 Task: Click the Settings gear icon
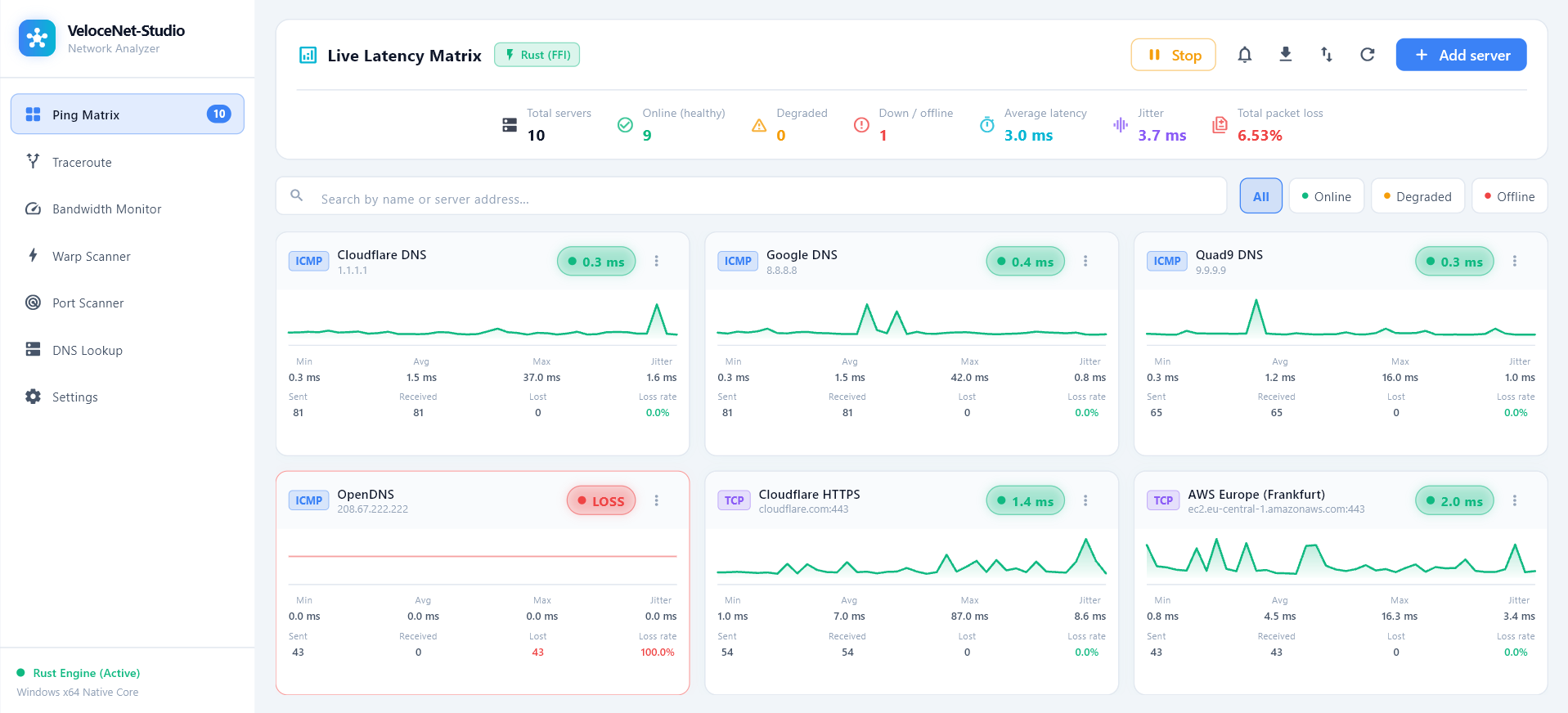pyautogui.click(x=33, y=397)
